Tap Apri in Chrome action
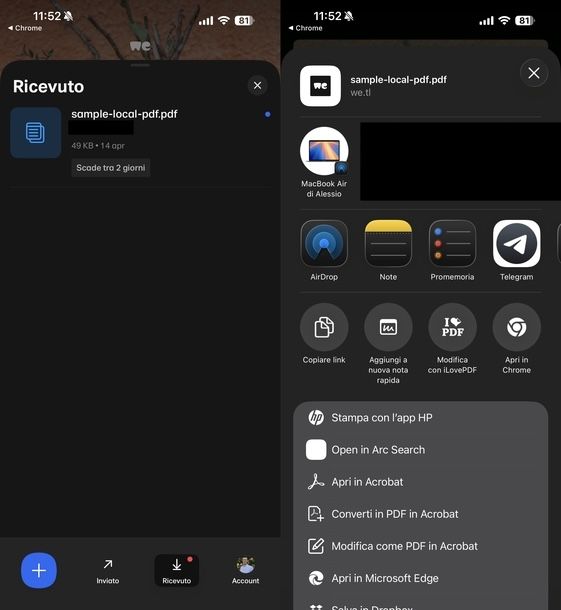The image size is (561, 610). pos(517,339)
